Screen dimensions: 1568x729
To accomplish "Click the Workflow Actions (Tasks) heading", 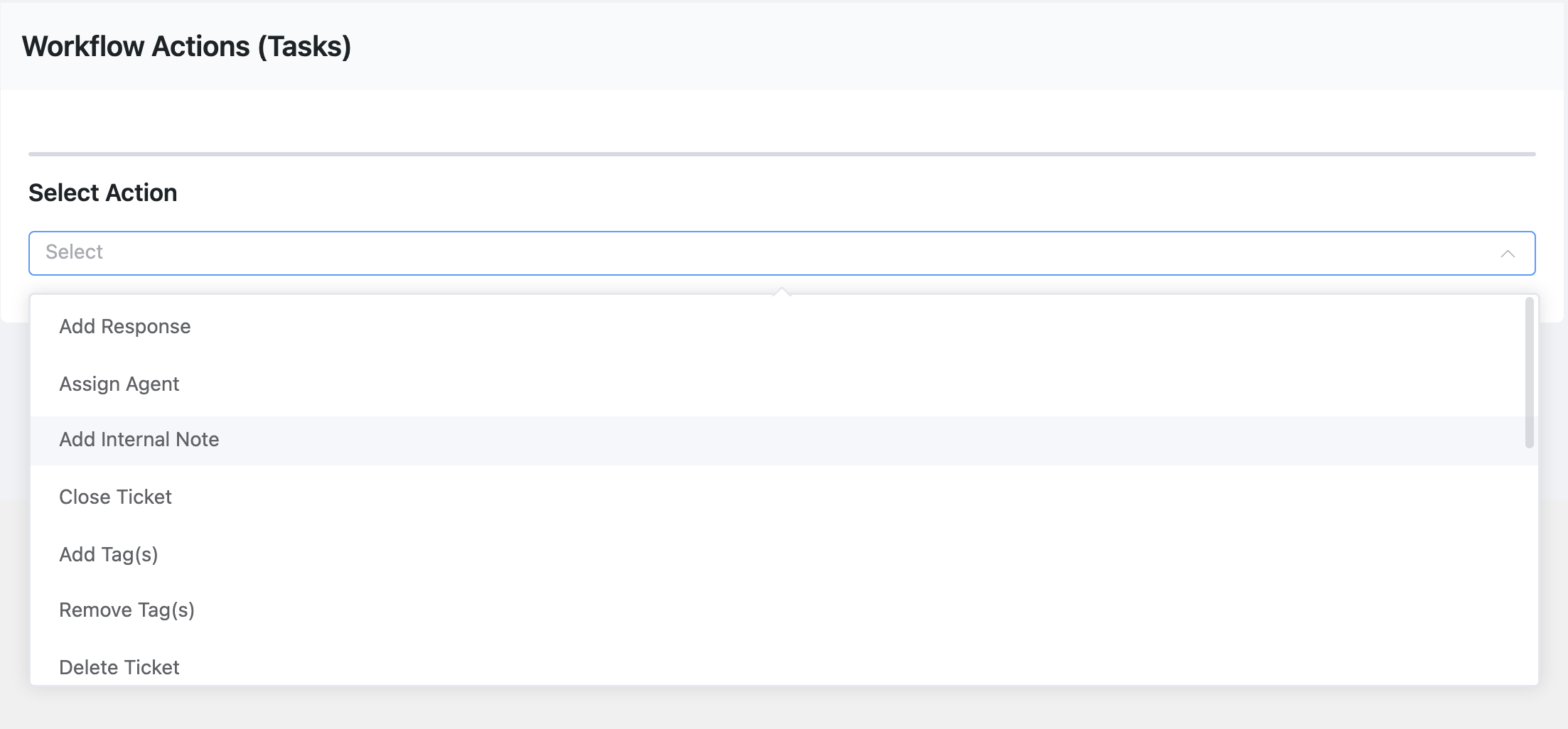I will click(187, 47).
